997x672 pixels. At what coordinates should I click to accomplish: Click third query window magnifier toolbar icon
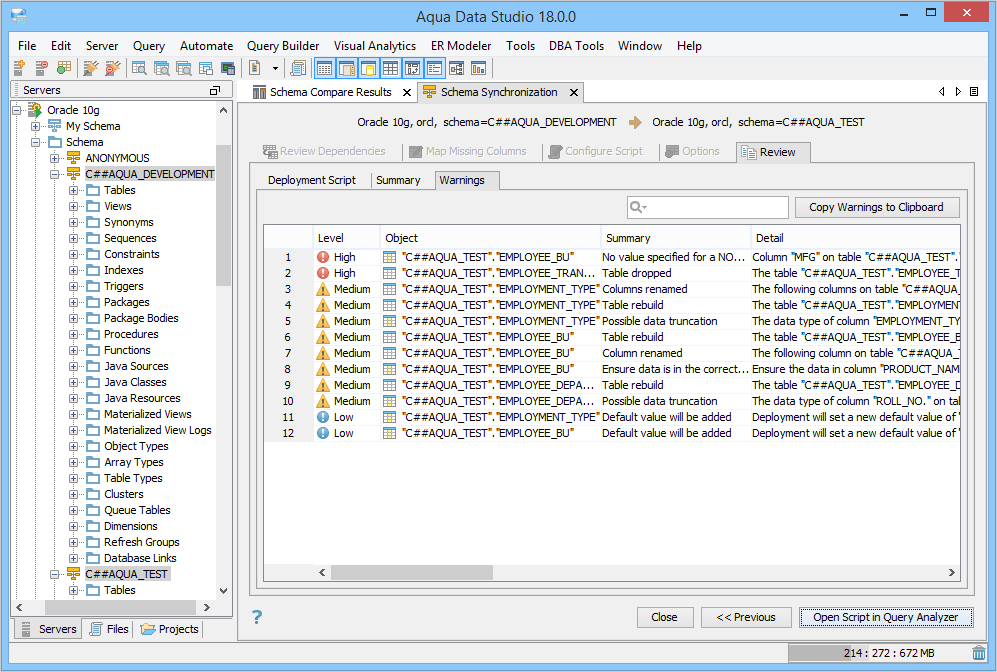(x=184, y=68)
